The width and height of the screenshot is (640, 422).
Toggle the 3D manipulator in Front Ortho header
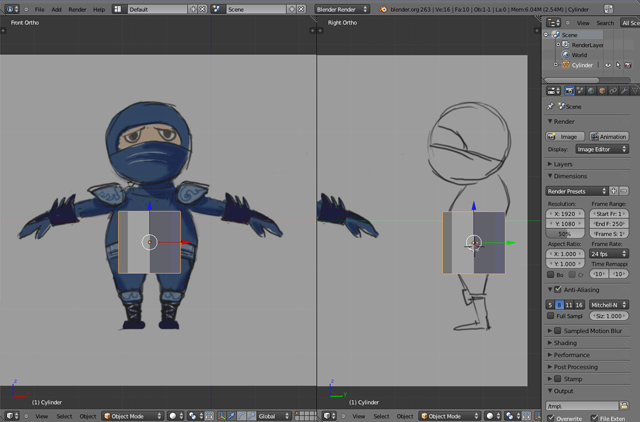[222, 416]
